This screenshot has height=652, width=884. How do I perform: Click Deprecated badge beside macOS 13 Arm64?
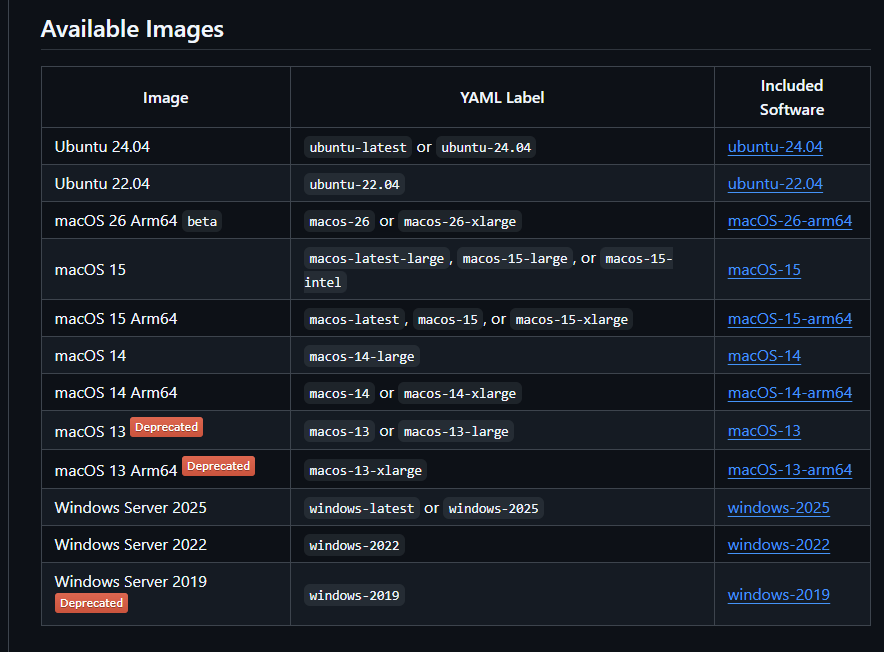pyautogui.click(x=218, y=466)
